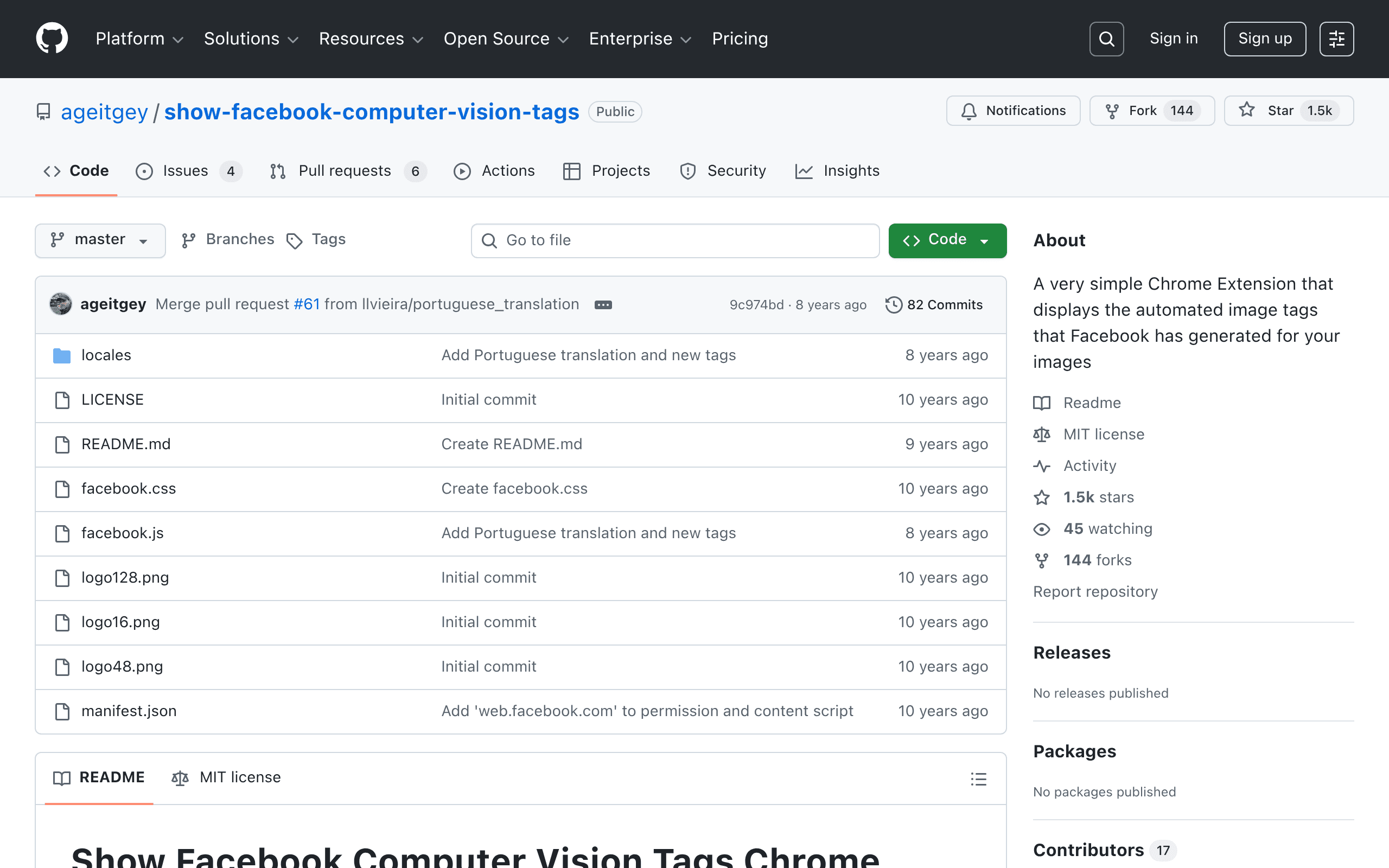The width and height of the screenshot is (1389, 868).
Task: View the 82 Commits history
Action: (934, 305)
